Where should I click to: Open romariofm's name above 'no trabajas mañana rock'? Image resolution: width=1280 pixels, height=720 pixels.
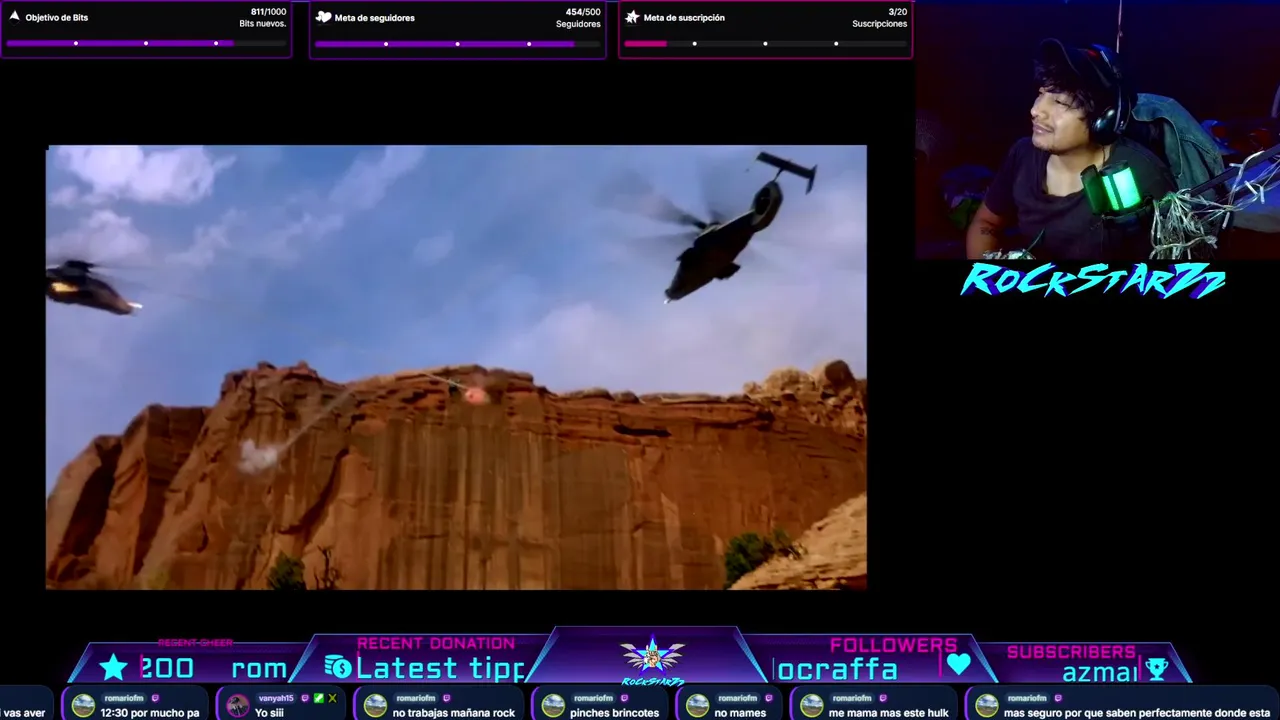pos(416,698)
